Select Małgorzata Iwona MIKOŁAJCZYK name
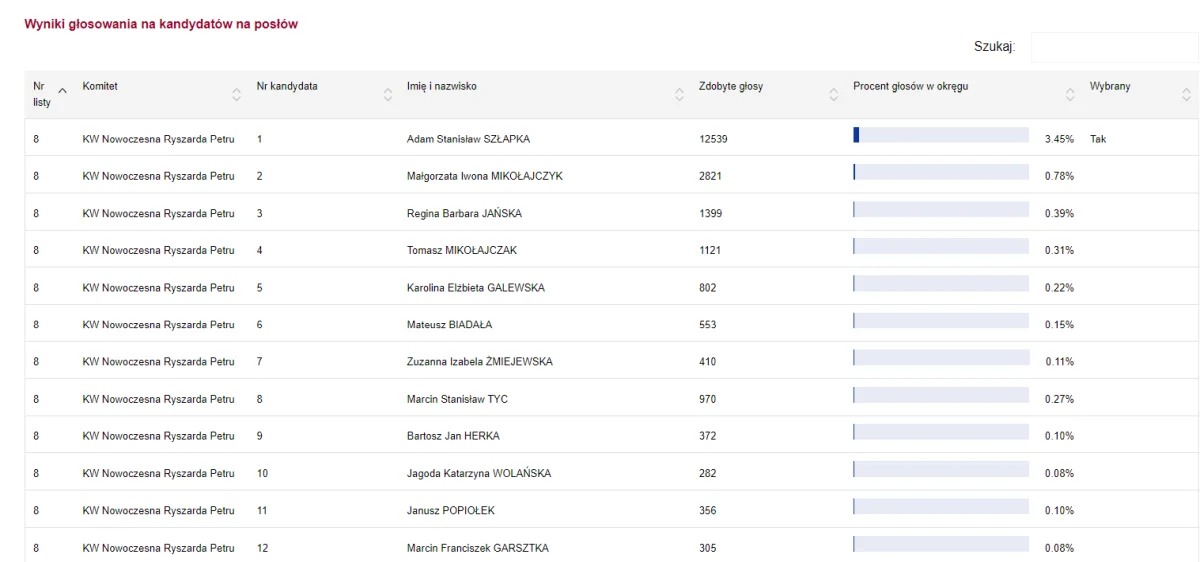Image resolution: width=1200 pixels, height=562 pixels. 485,176
